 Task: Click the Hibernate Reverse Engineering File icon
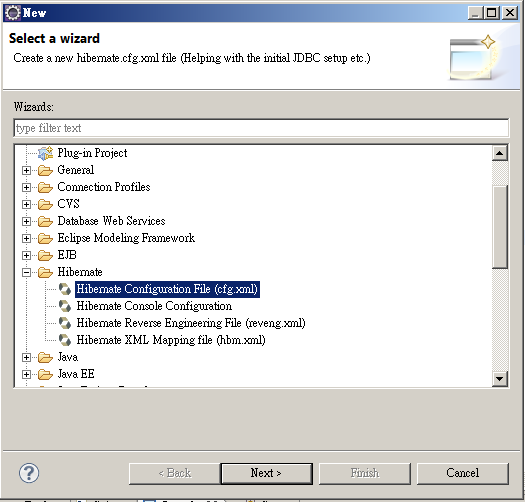(x=65, y=323)
